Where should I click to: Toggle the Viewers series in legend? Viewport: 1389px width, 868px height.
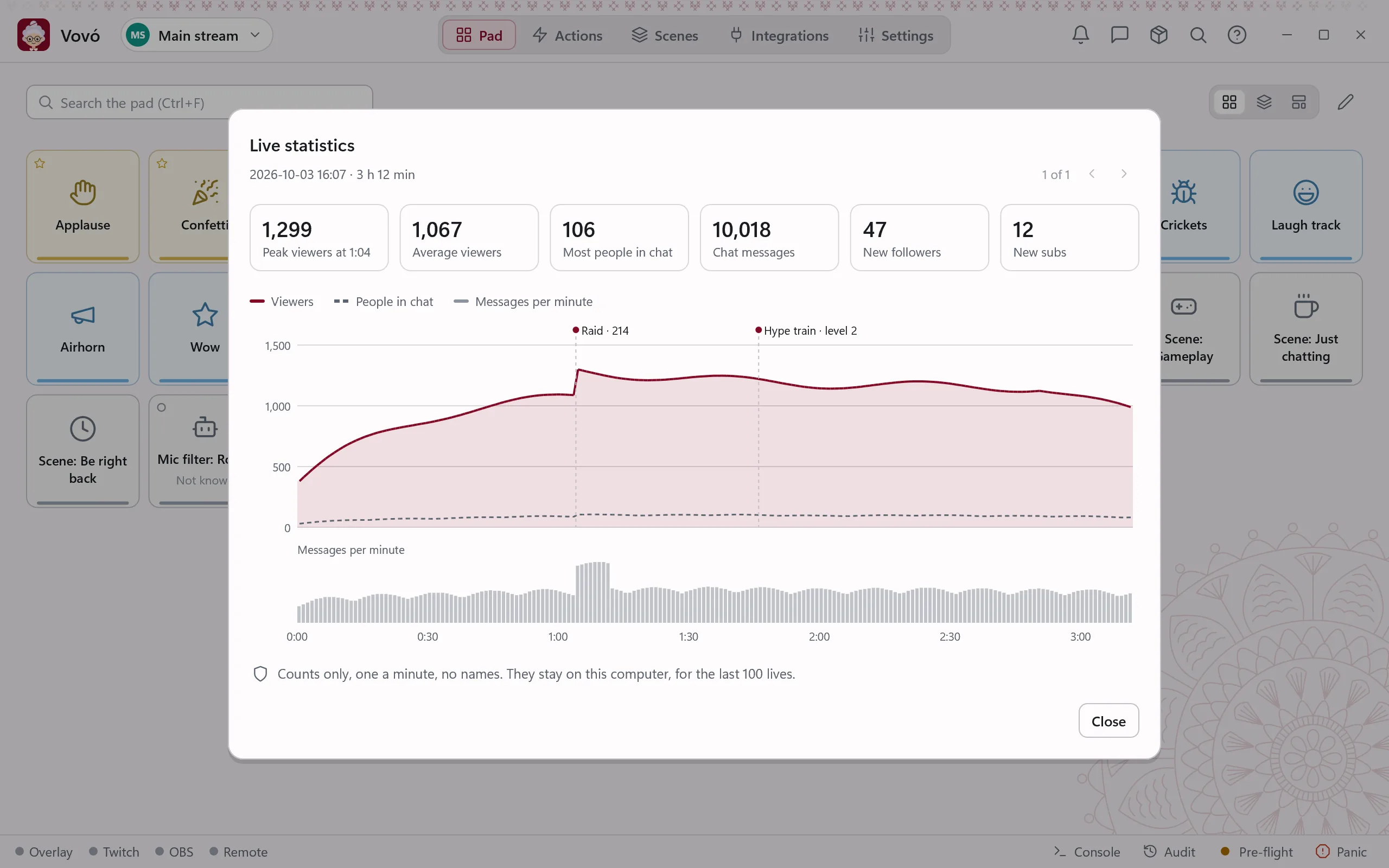pos(282,302)
